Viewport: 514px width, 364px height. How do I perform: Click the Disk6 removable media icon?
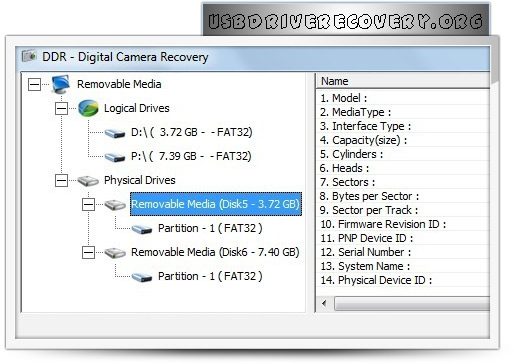[115, 253]
